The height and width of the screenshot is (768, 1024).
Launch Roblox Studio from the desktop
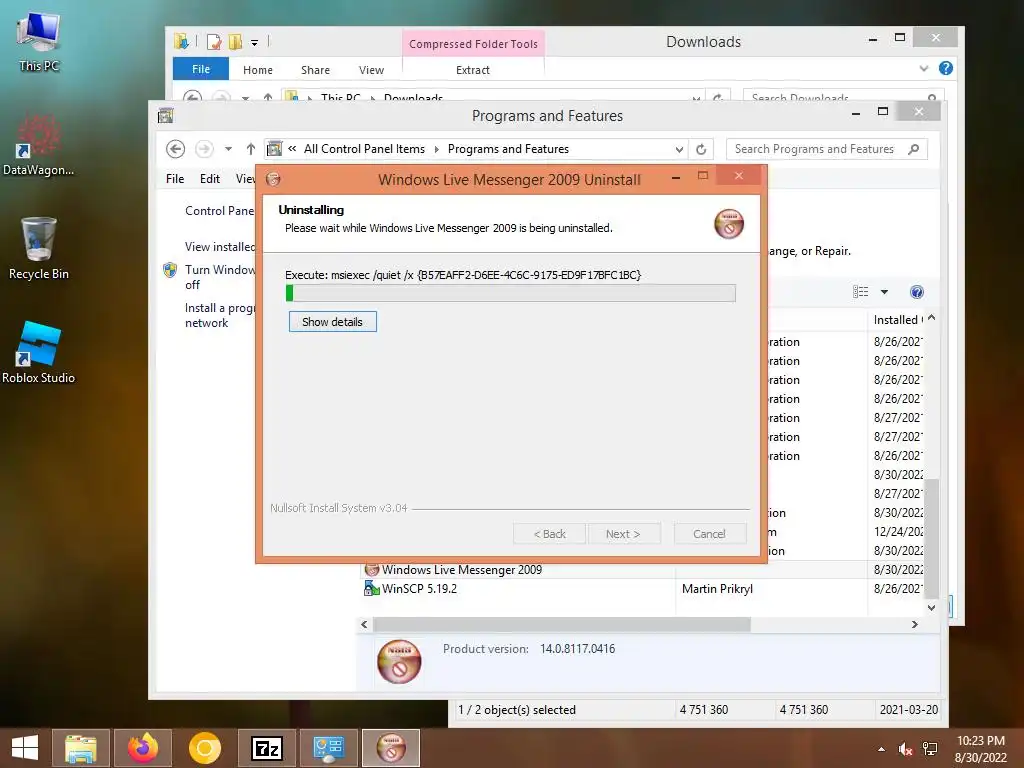click(x=39, y=353)
